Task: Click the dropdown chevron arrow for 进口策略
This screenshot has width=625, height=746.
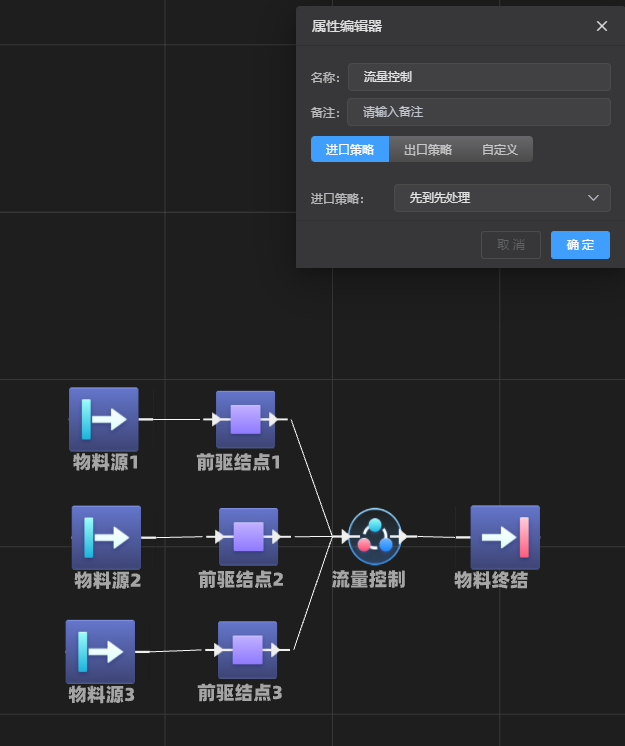Action: 593,198
